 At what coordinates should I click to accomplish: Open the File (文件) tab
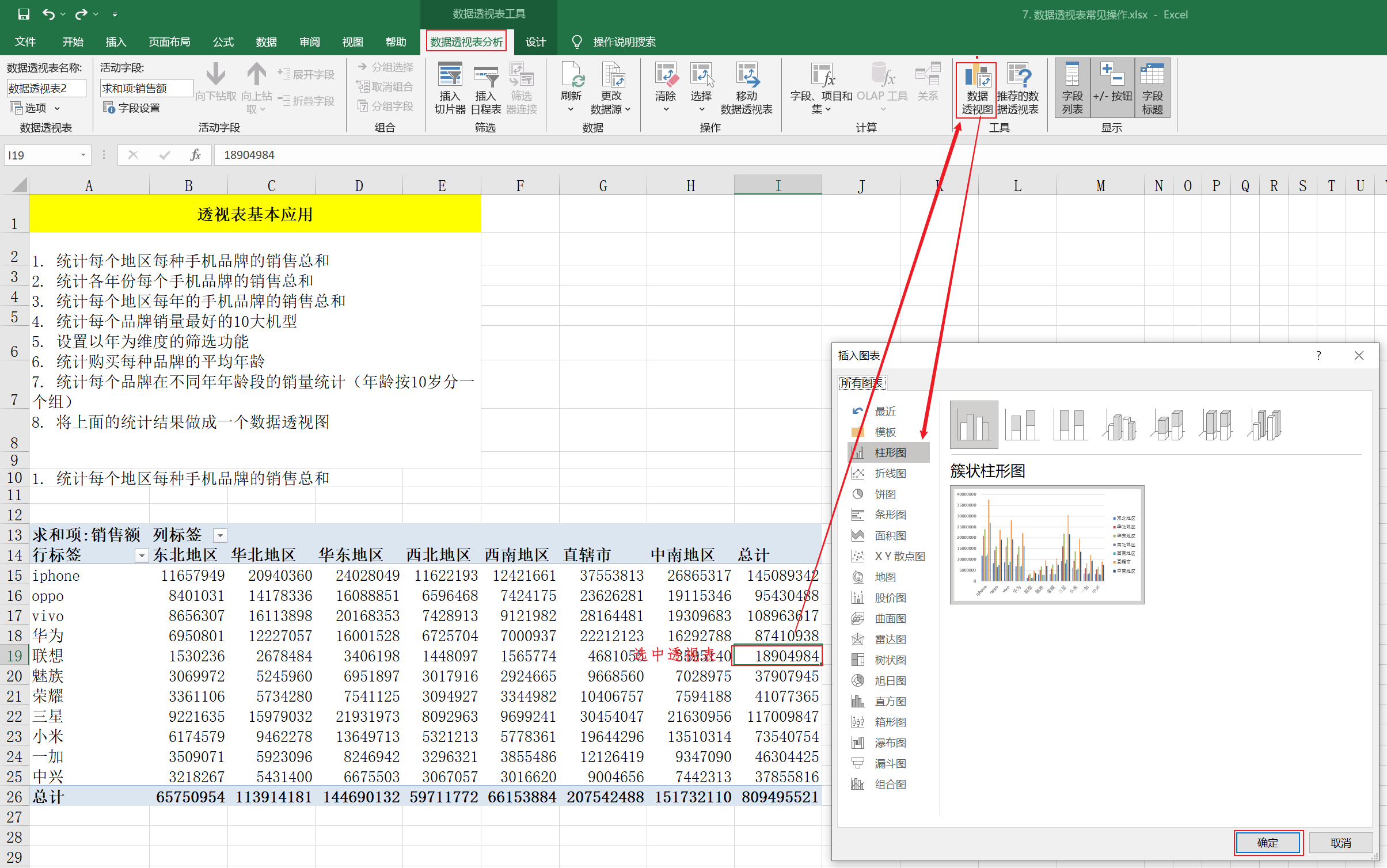[x=25, y=42]
